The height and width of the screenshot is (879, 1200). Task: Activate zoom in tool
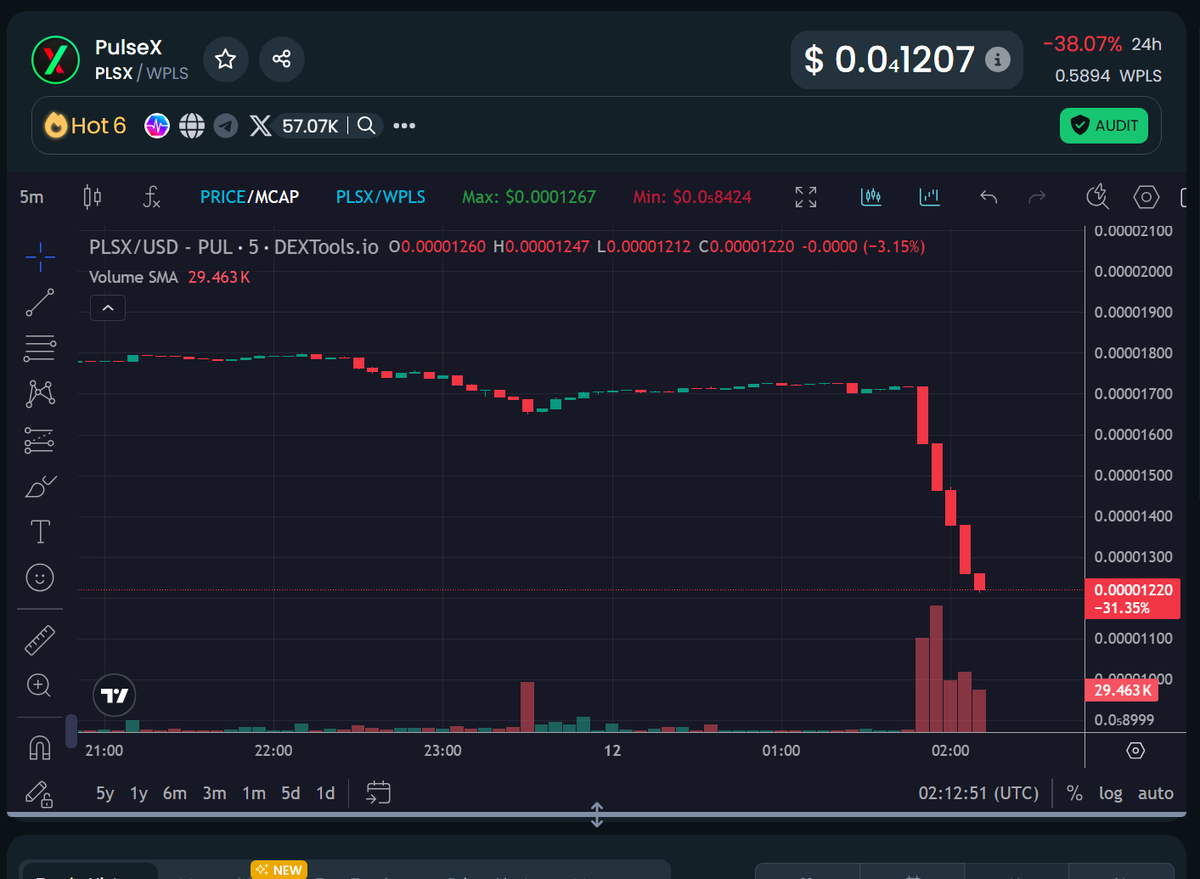point(40,685)
